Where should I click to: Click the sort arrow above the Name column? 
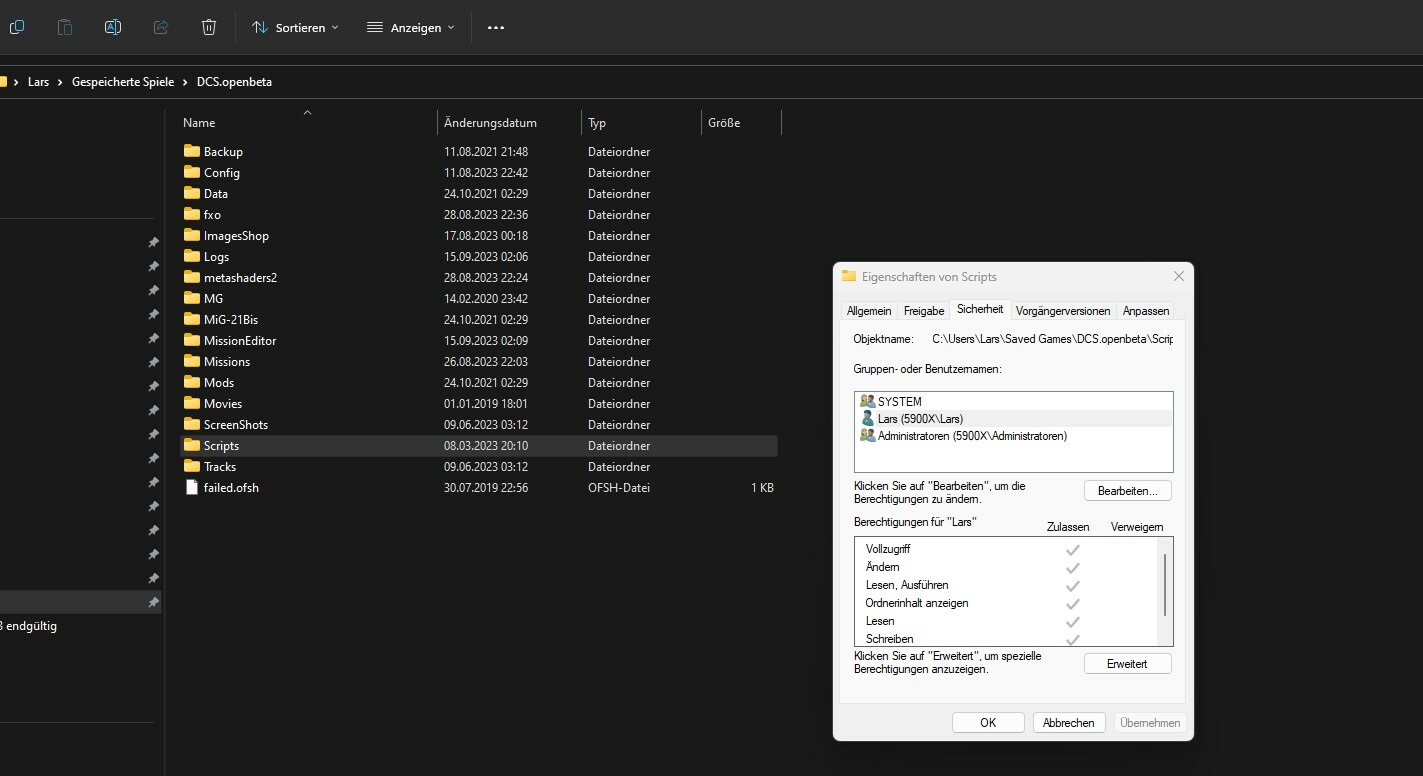coord(307,112)
